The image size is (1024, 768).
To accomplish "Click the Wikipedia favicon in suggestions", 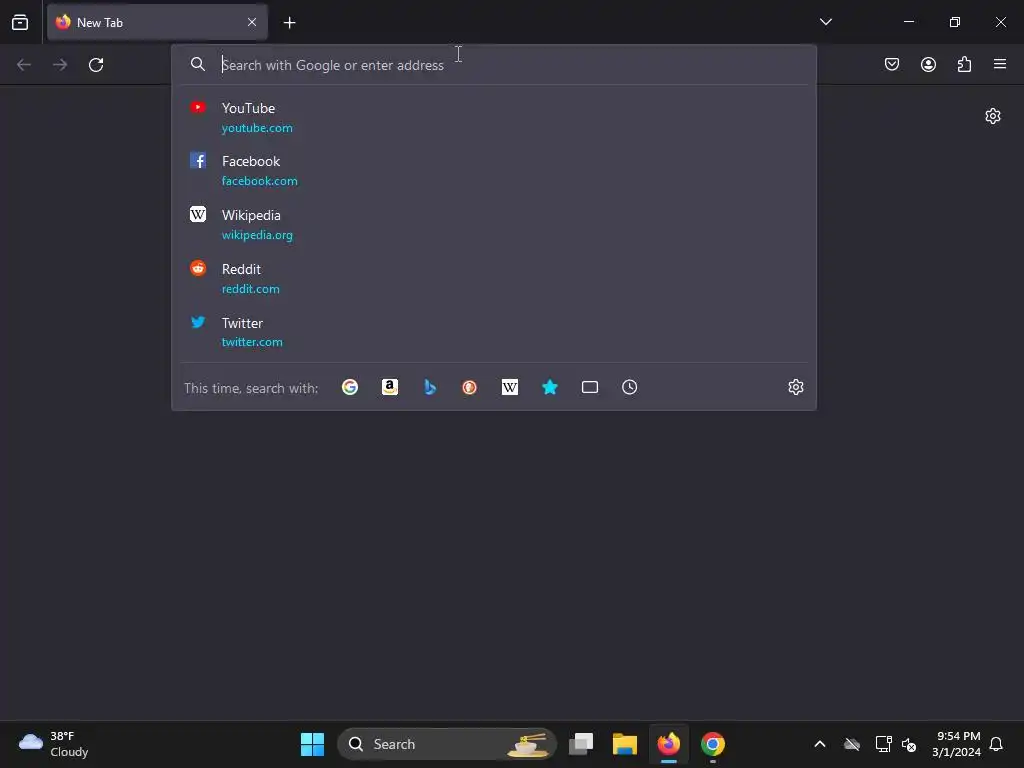I will (198, 214).
